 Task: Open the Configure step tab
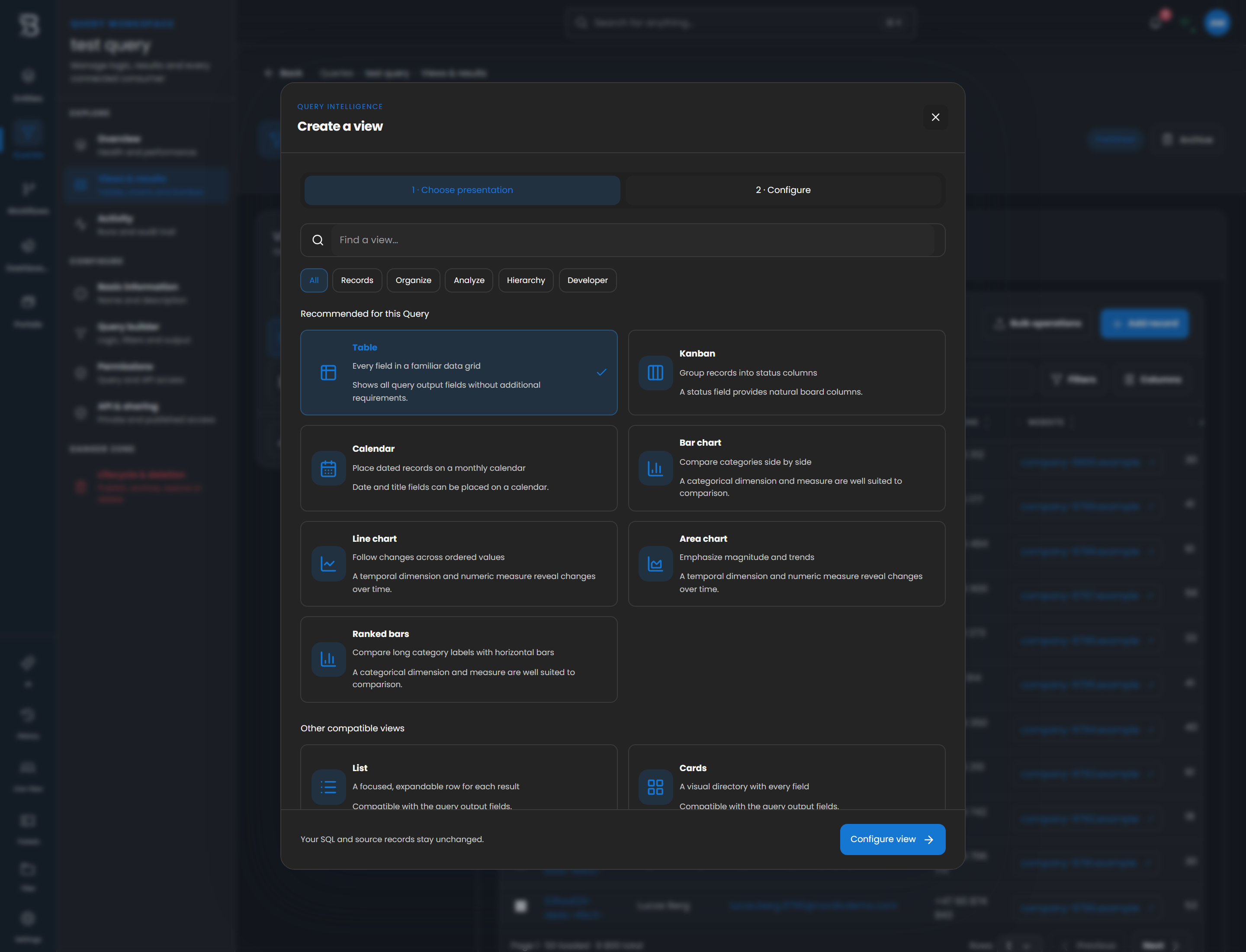pyautogui.click(x=783, y=190)
